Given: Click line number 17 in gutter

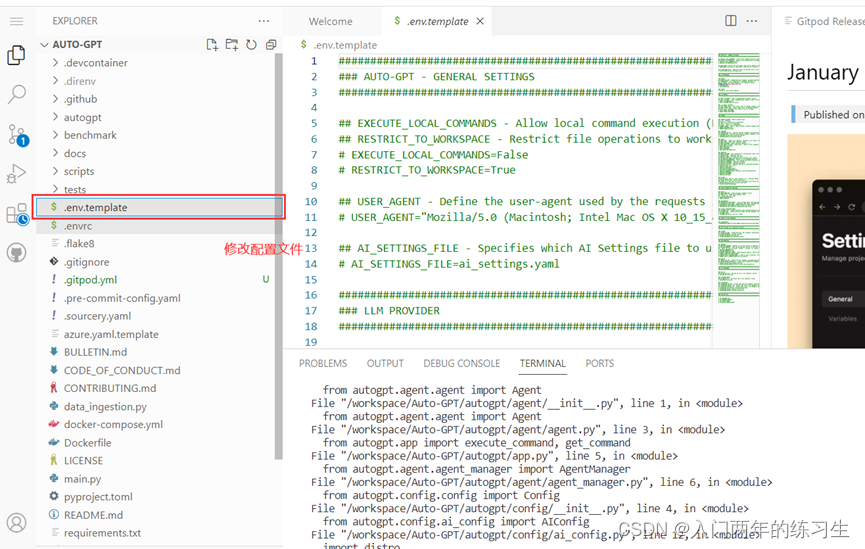Looking at the screenshot, I should point(311,311).
